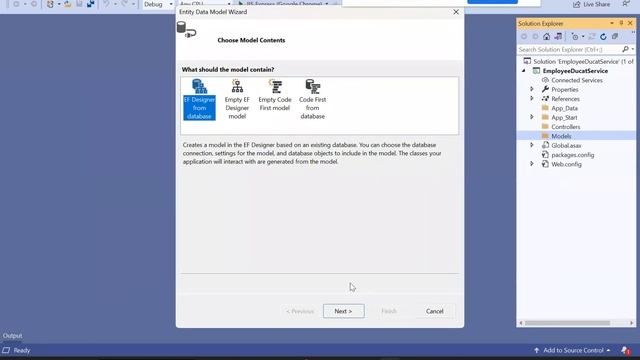Click the Web.config file icon
640x360 pixels.
(545, 164)
